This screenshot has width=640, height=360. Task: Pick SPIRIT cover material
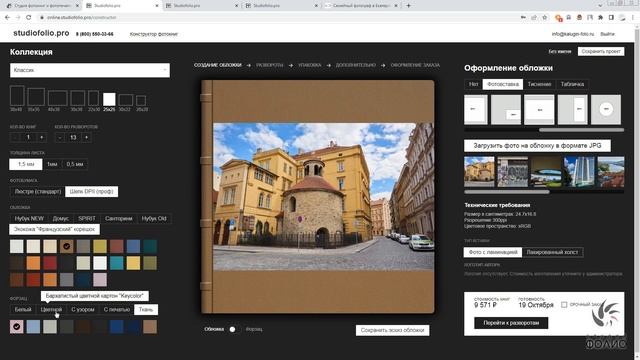click(87, 218)
